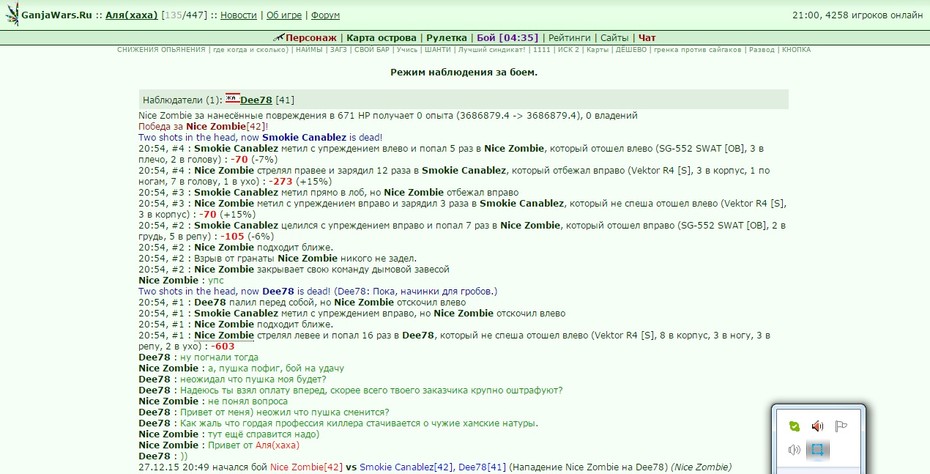The image size is (930, 474).
Task: Open Чат in the navigation bar
Action: (647, 38)
